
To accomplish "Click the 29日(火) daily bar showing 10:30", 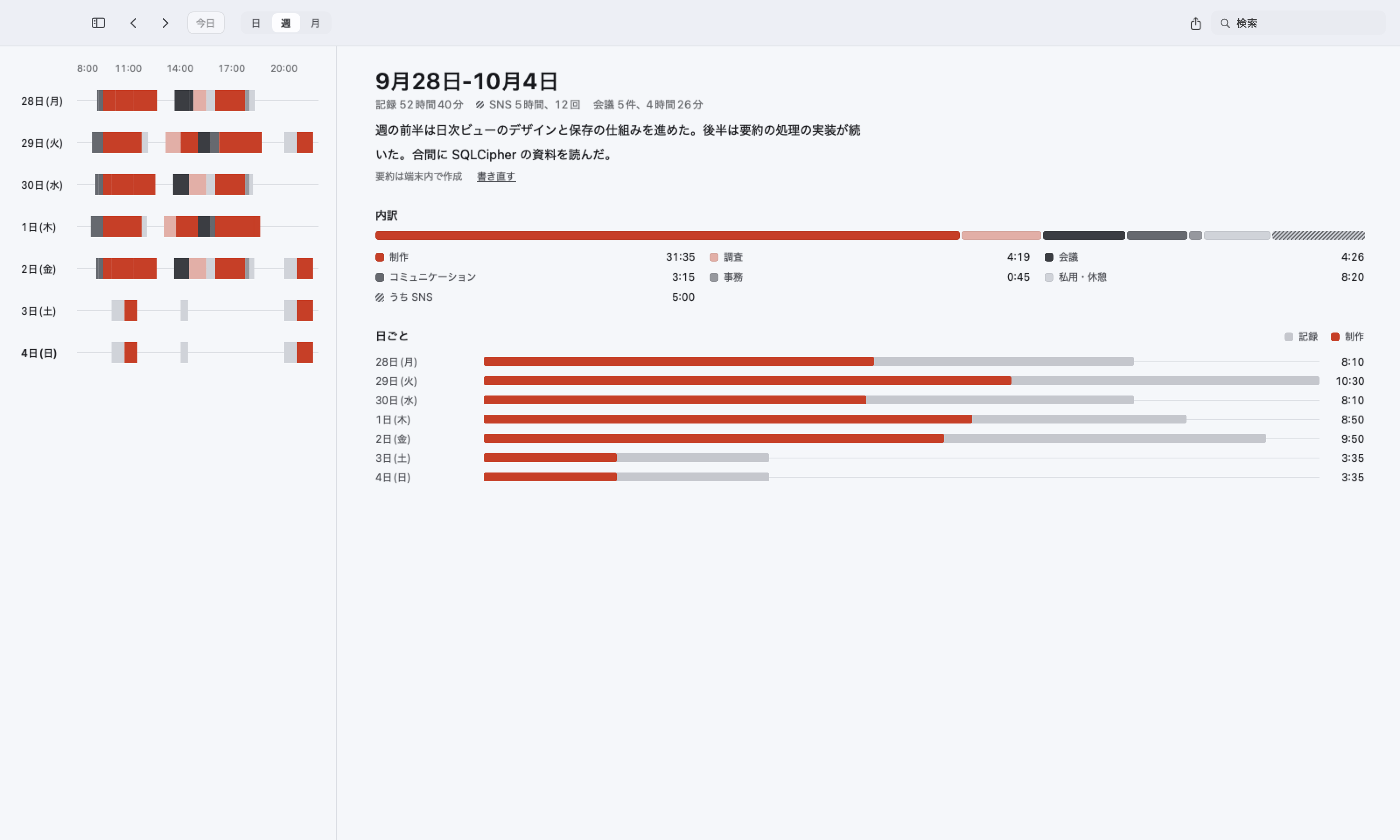I will pyautogui.click(x=901, y=381).
